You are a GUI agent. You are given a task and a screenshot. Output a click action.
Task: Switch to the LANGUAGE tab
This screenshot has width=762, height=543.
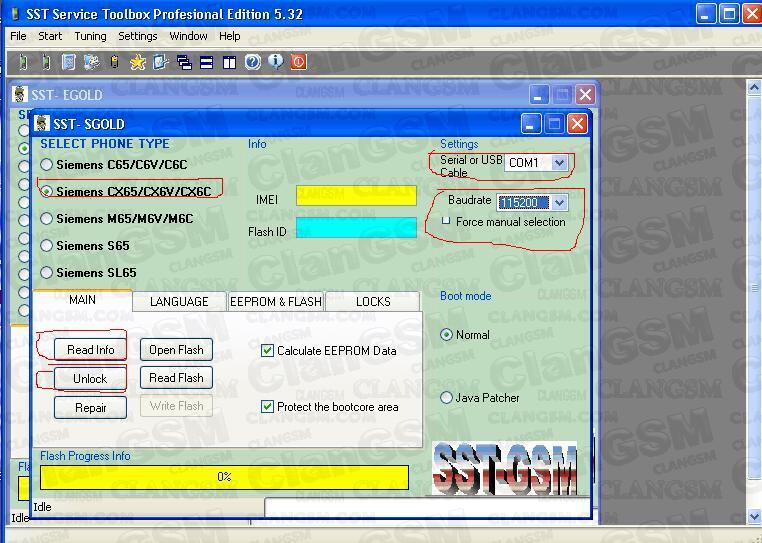179,301
